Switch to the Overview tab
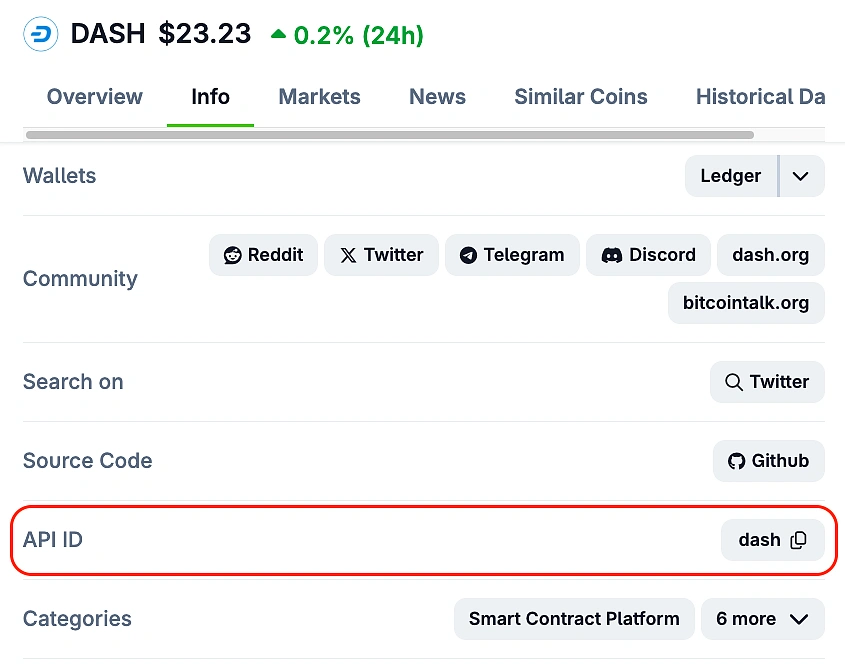This screenshot has width=845, height=667. [x=94, y=97]
